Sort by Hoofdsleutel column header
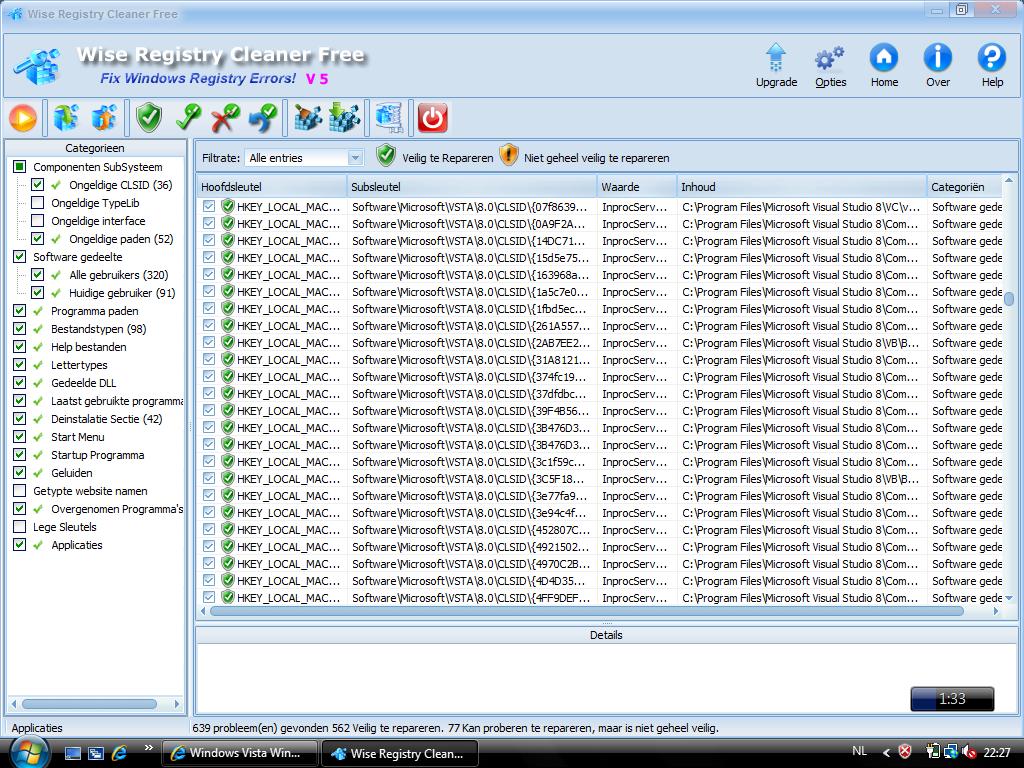 [x=272, y=187]
